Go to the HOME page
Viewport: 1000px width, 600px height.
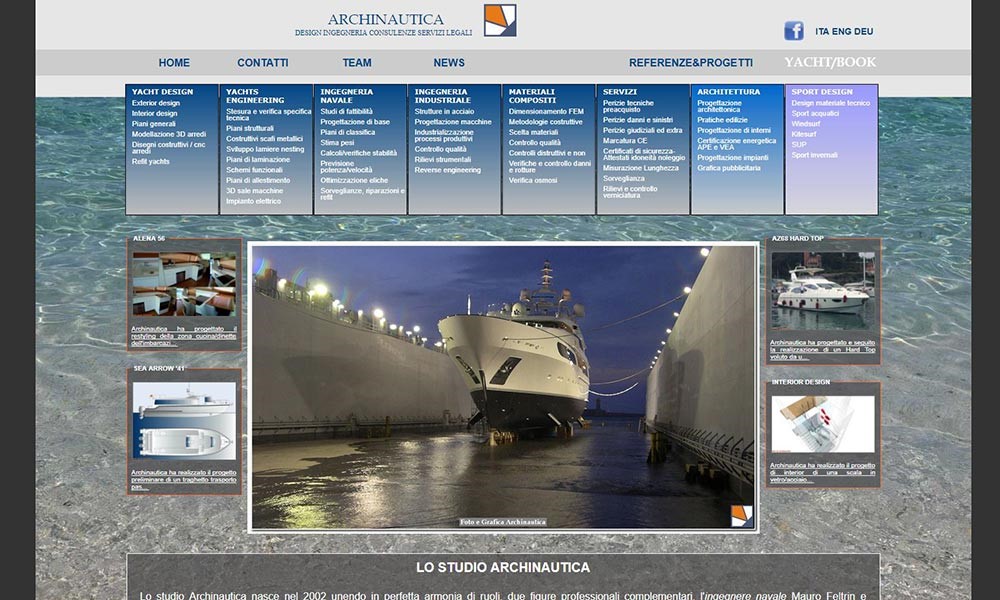tap(174, 62)
